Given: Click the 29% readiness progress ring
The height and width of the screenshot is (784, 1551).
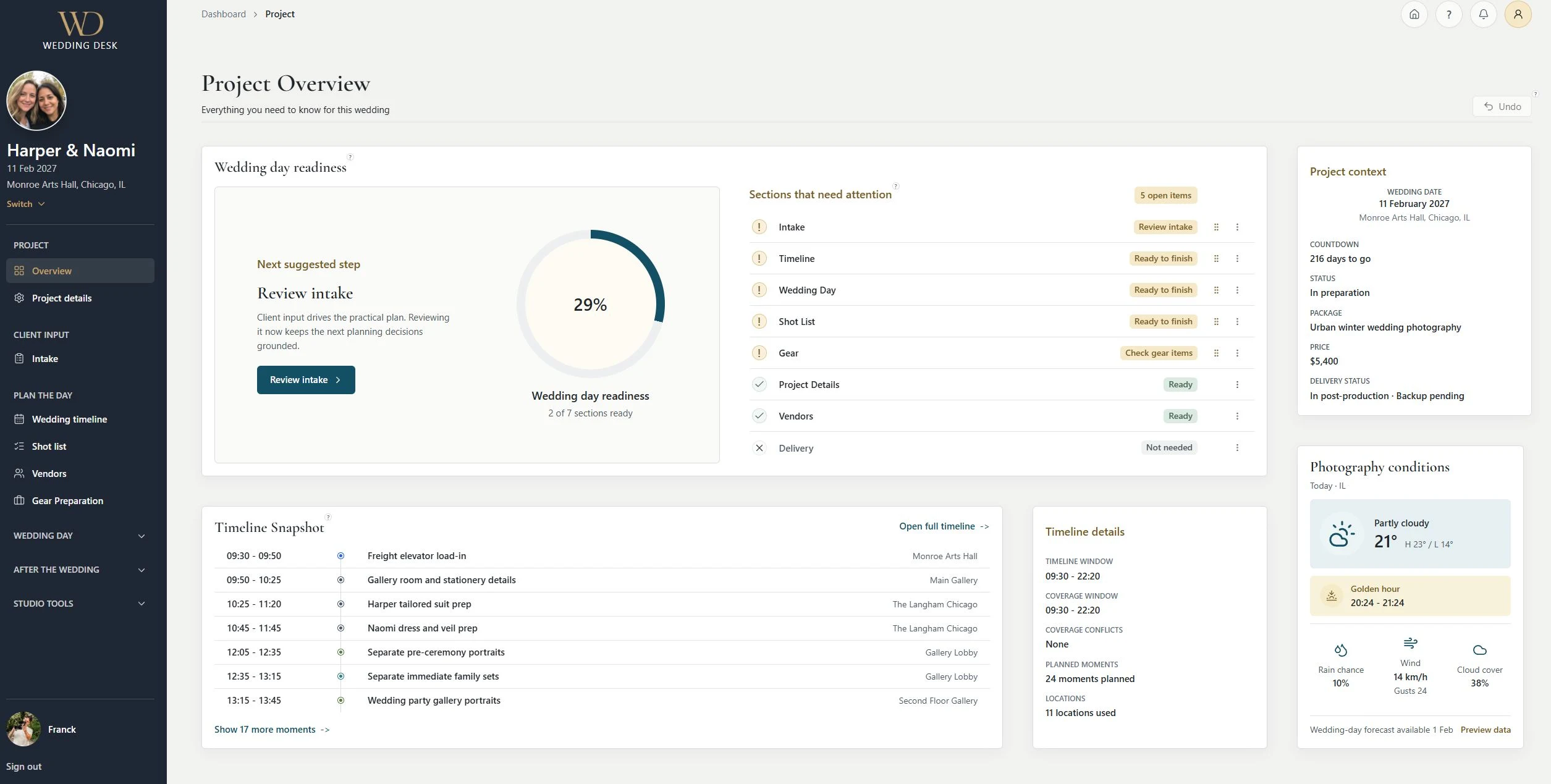Looking at the screenshot, I should click(591, 304).
